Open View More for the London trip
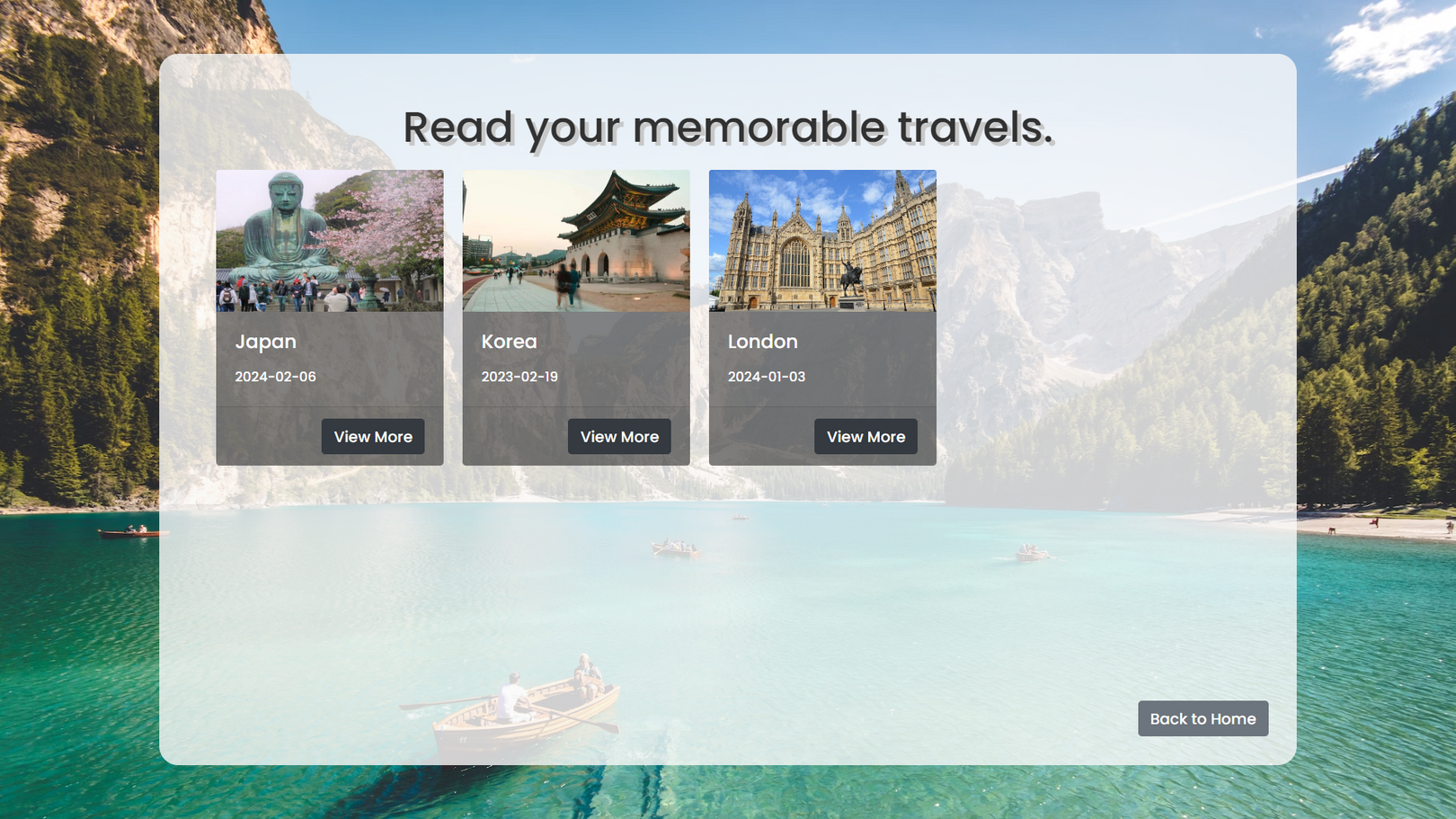The image size is (1456, 819). 866,437
